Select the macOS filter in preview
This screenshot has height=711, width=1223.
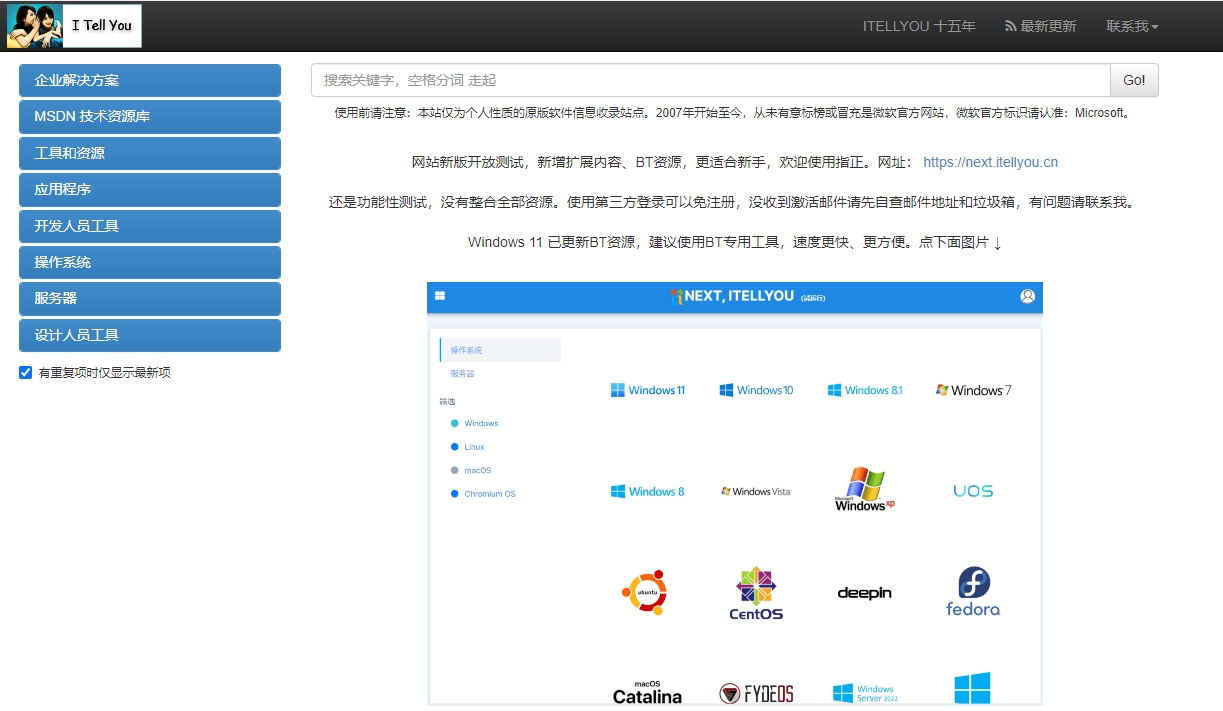pyautogui.click(x=471, y=470)
